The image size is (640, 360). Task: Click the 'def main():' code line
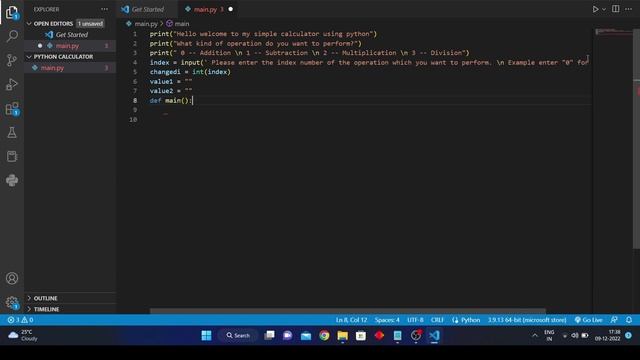click(171, 100)
